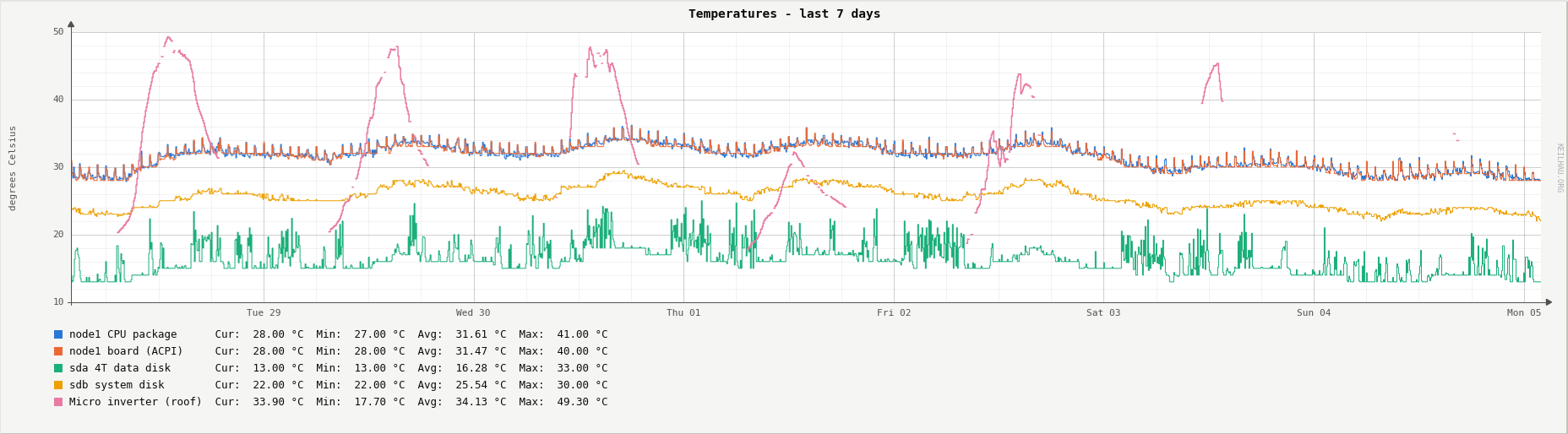The image size is (1568, 434).
Task: Click the y-axis value 40
Action: [58, 100]
